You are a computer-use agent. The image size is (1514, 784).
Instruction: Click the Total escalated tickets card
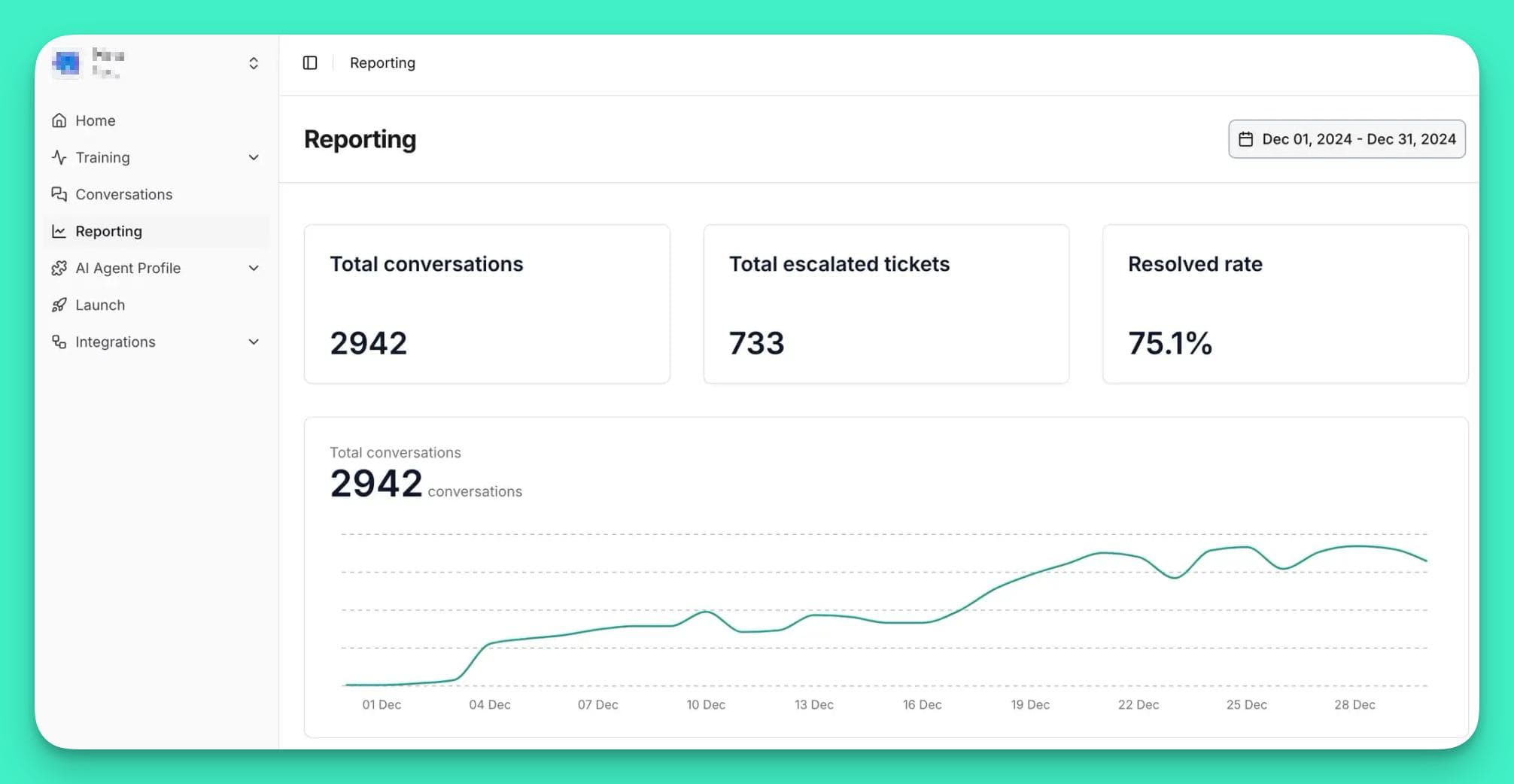[x=886, y=304]
